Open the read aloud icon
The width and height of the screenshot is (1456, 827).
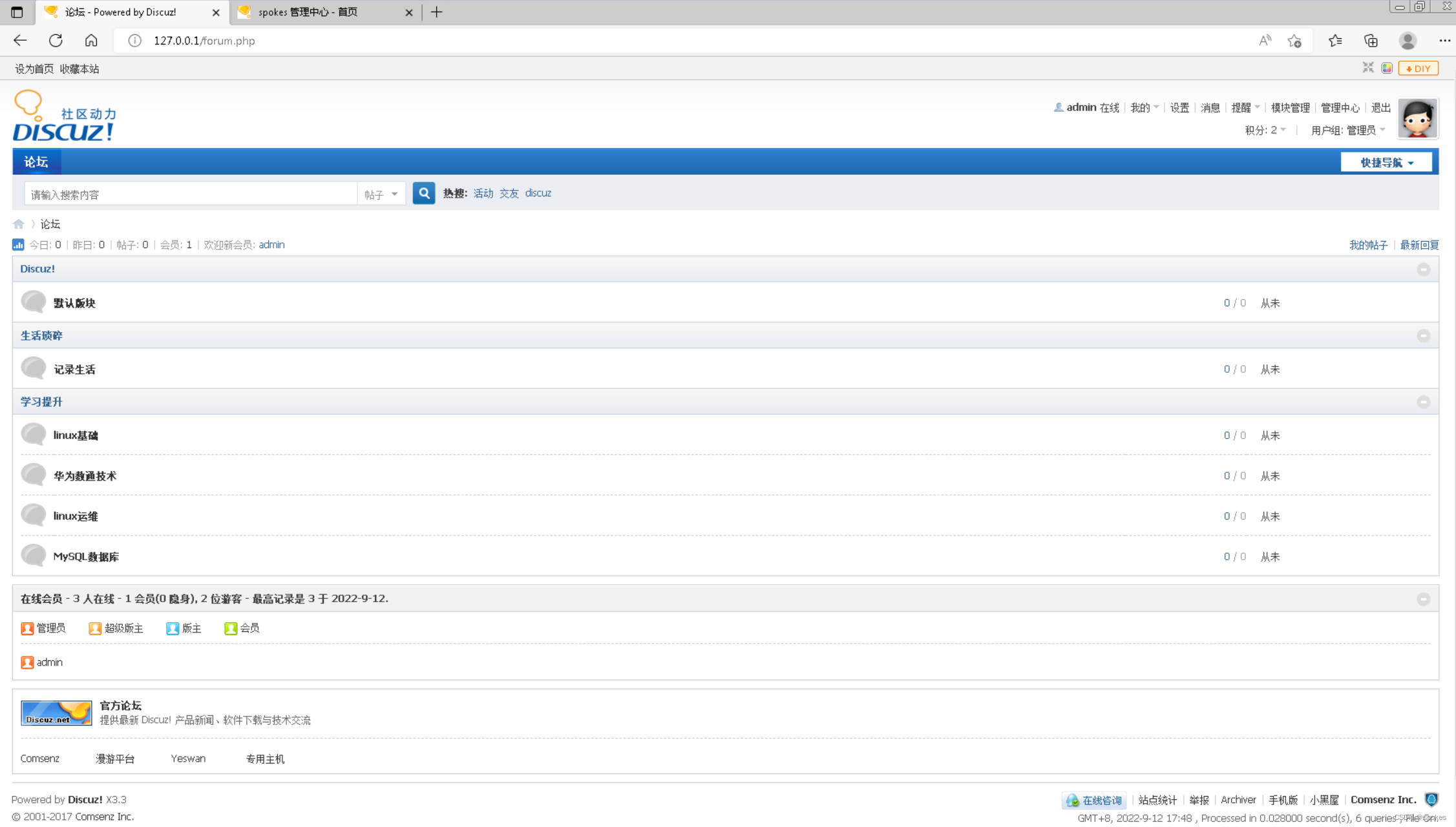tap(1265, 41)
